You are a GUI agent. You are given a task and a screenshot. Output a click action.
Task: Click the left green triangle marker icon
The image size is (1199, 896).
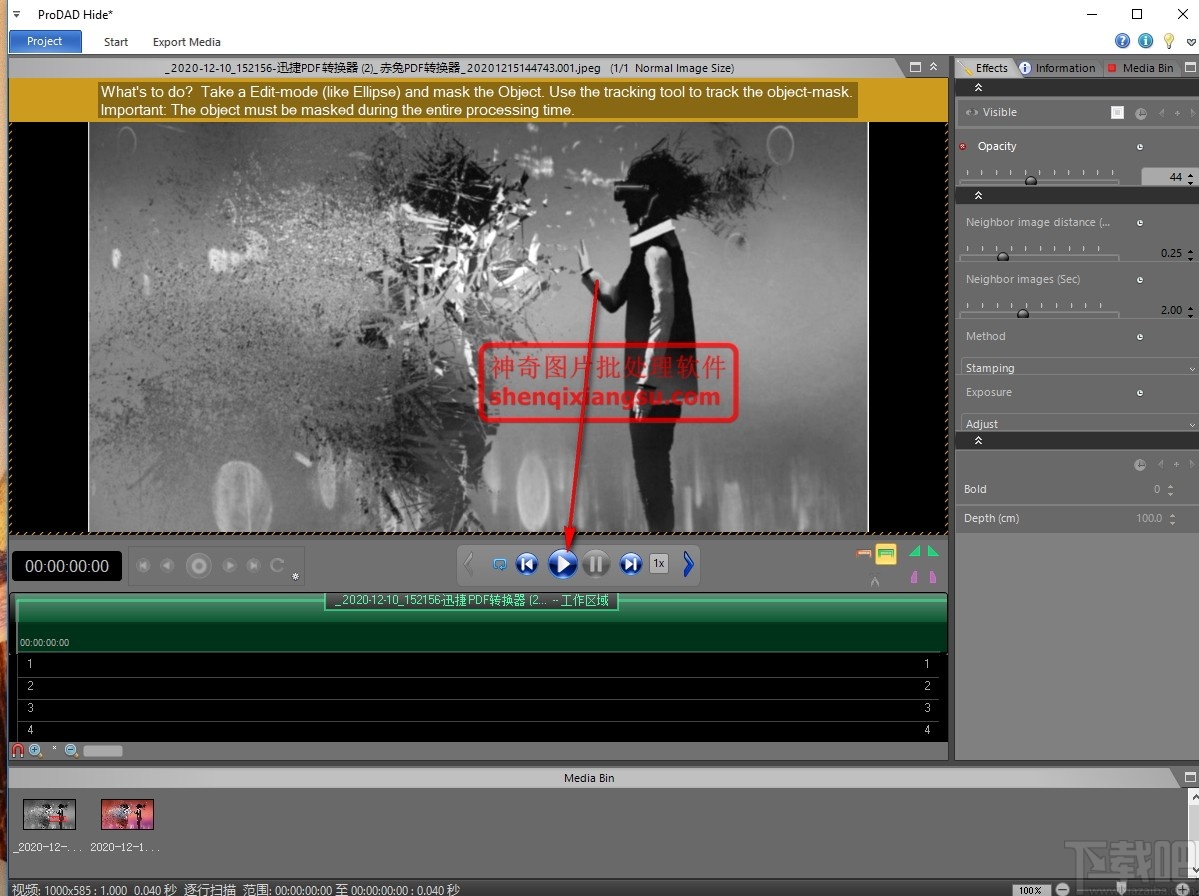tap(915, 551)
